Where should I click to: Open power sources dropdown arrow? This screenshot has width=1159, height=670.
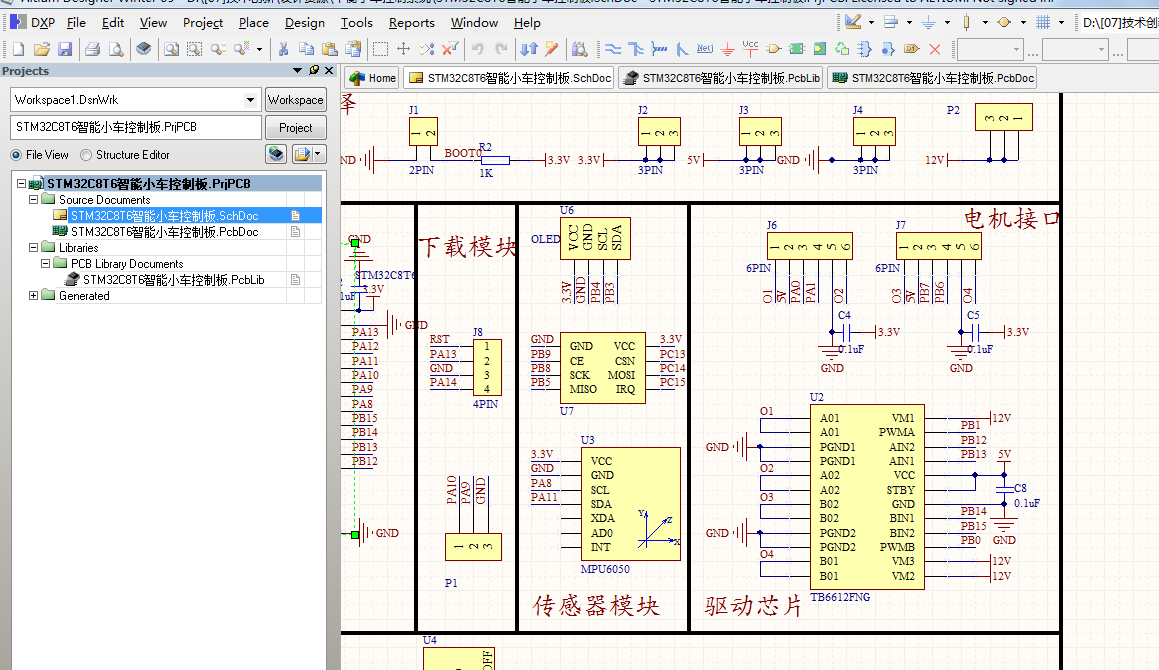(x=947, y=23)
